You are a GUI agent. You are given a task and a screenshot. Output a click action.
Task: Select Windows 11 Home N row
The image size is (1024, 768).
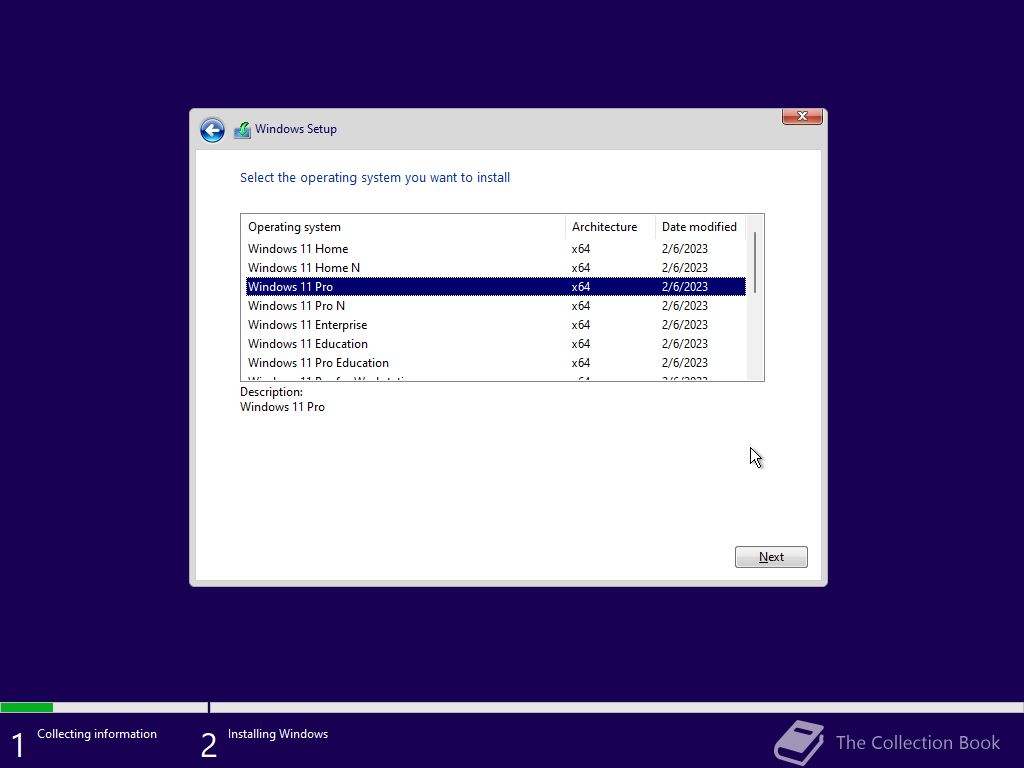pos(496,268)
